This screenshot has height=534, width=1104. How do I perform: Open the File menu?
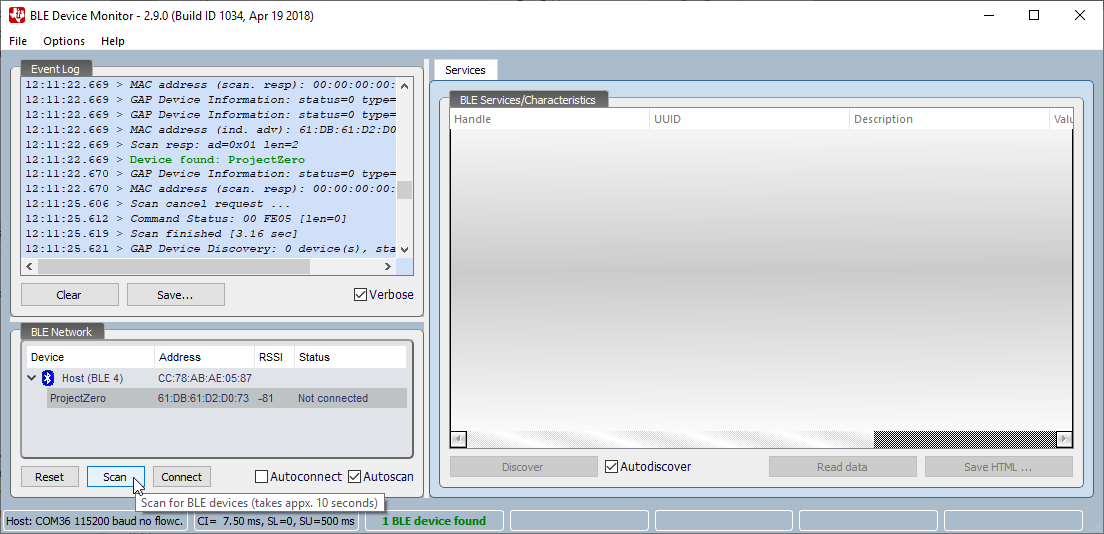18,41
